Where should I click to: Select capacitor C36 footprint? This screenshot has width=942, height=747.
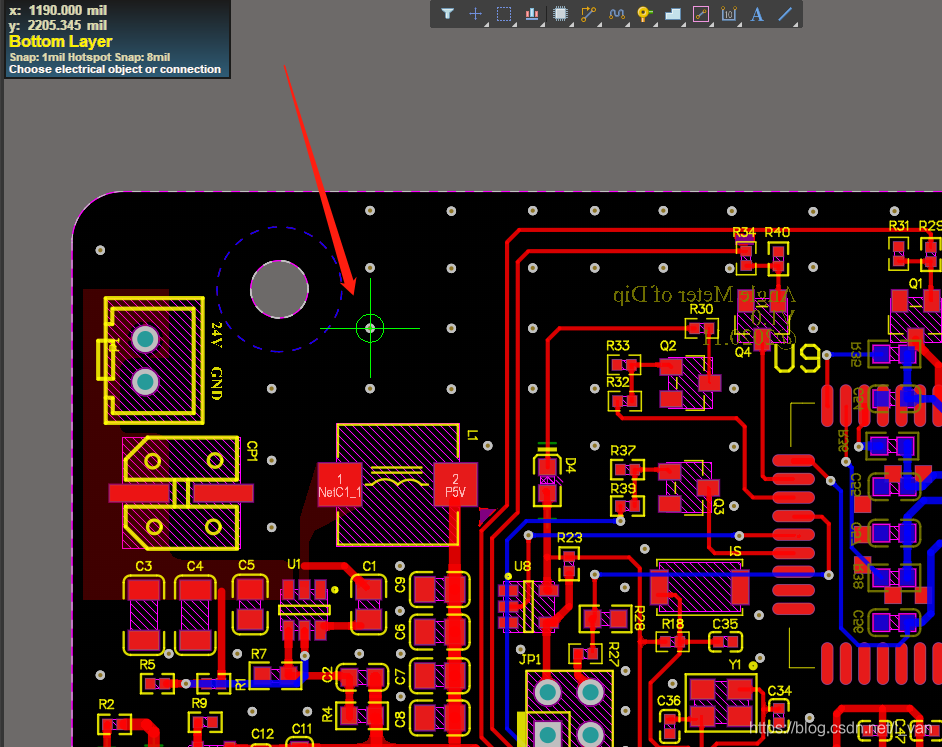pyautogui.click(x=670, y=725)
